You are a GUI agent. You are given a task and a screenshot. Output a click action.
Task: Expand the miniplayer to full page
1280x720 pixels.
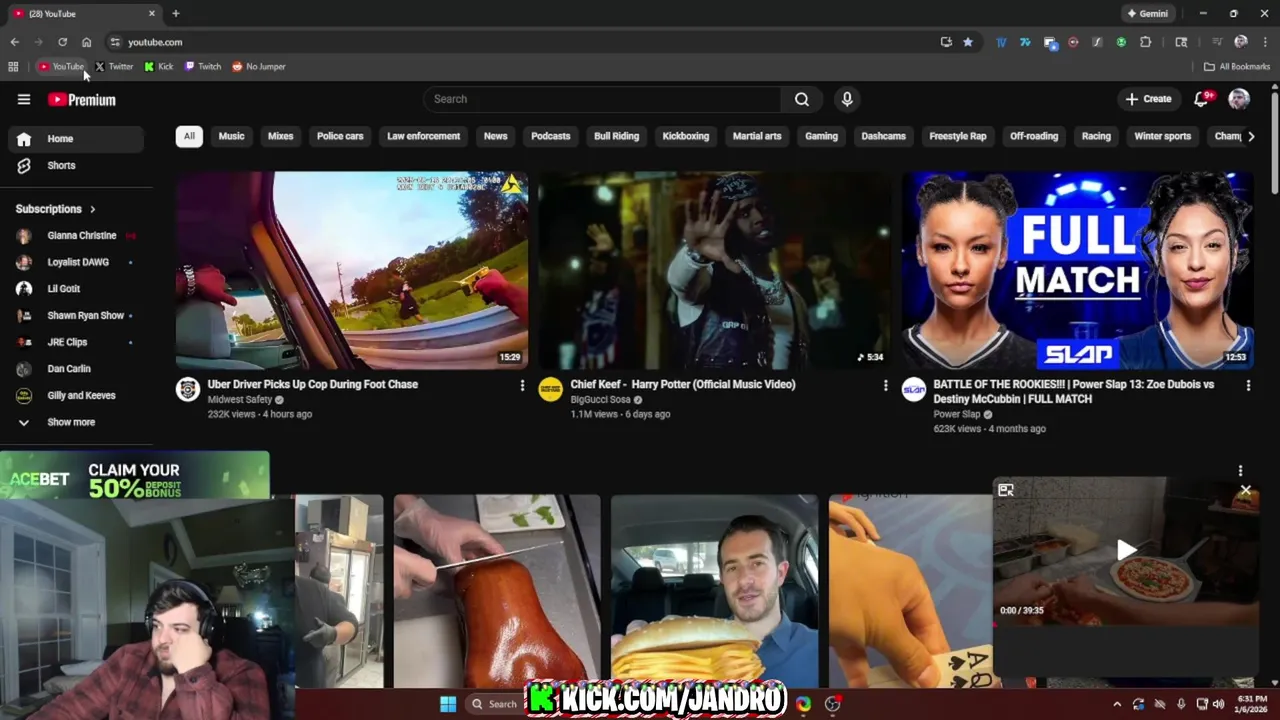click(1006, 490)
